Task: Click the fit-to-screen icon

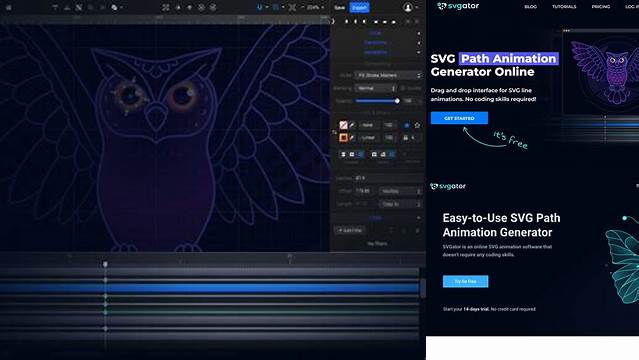Action: 292,7
